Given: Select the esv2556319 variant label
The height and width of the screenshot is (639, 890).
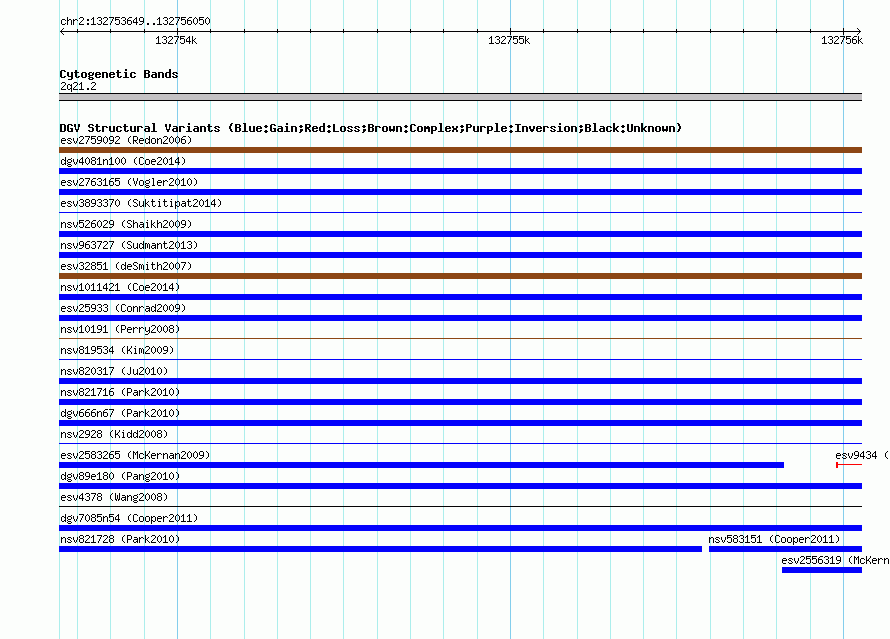Looking at the screenshot, I should point(835,560).
